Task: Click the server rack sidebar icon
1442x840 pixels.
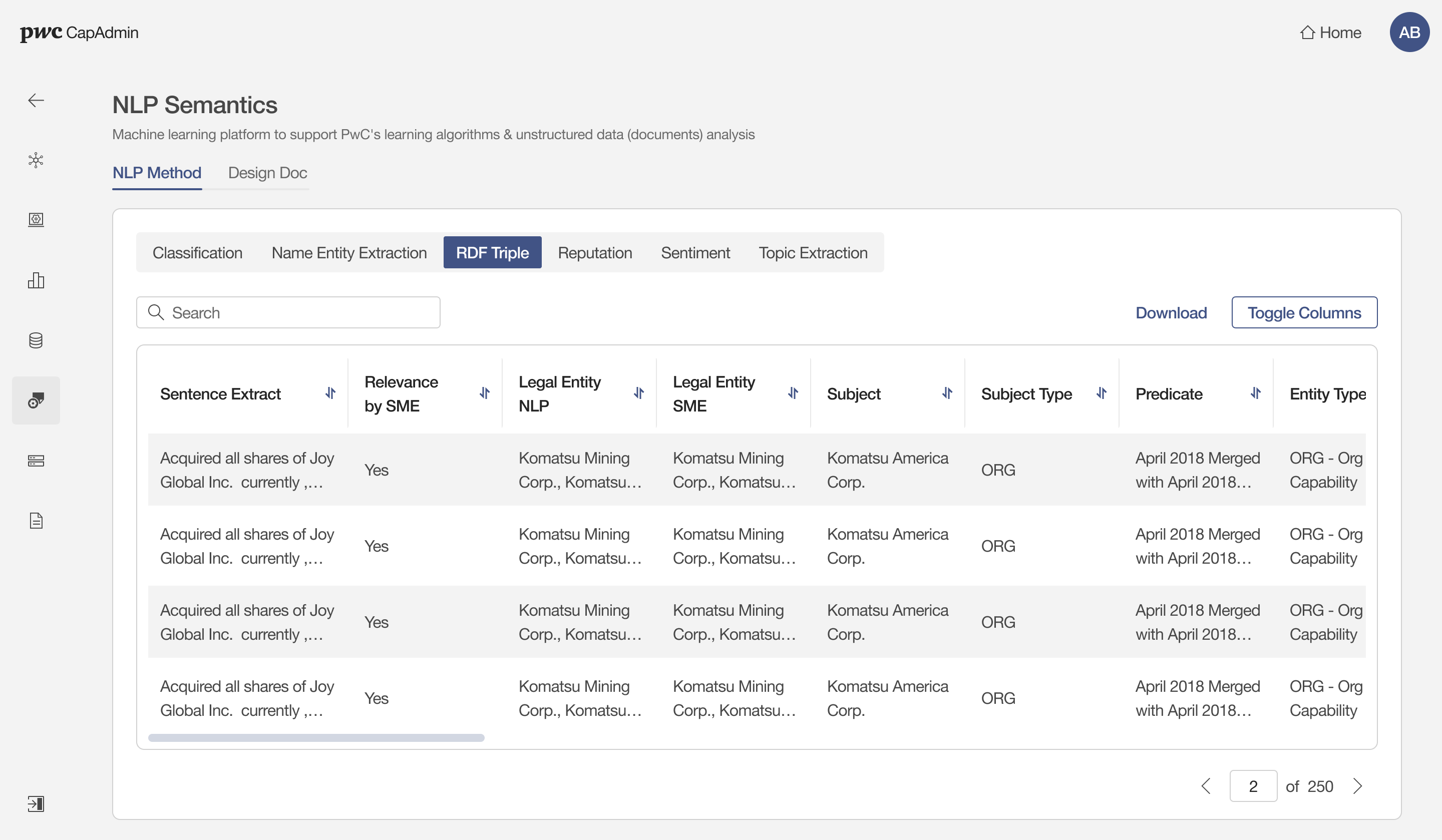Action: (36, 461)
